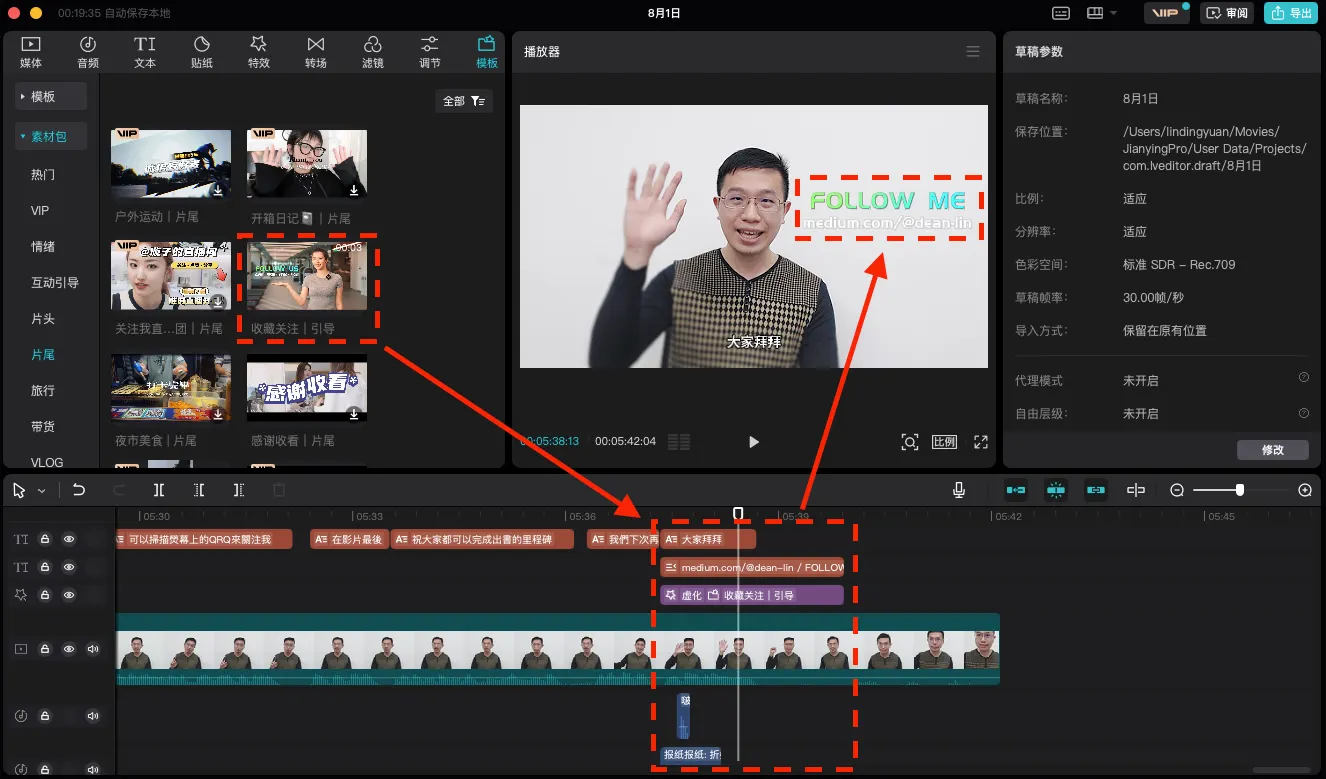Screen dimensions: 1326x779
Task: Click the 导出 export button
Action: (x=1291, y=13)
